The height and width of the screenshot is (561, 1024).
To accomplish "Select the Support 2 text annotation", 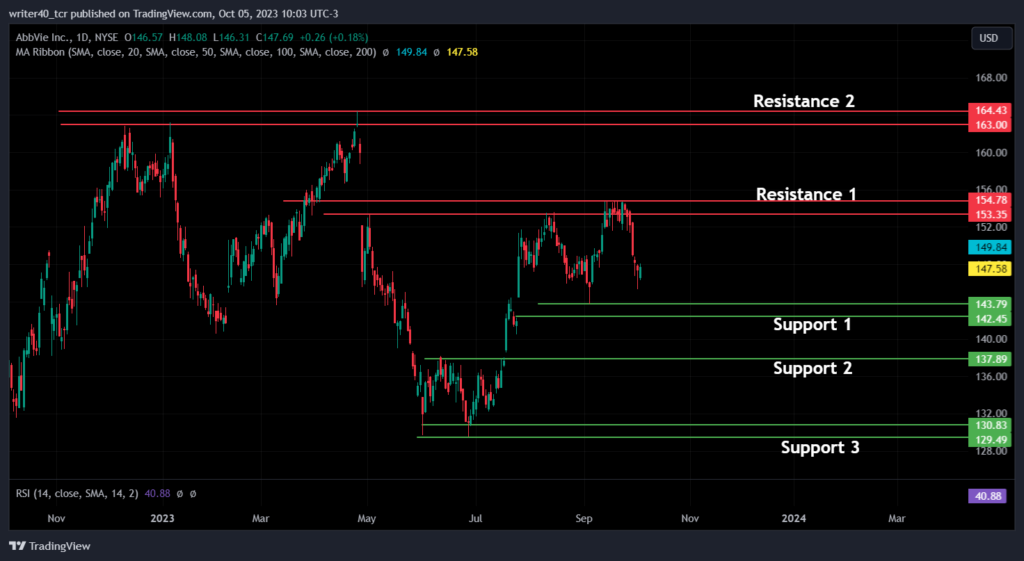I will pyautogui.click(x=812, y=368).
